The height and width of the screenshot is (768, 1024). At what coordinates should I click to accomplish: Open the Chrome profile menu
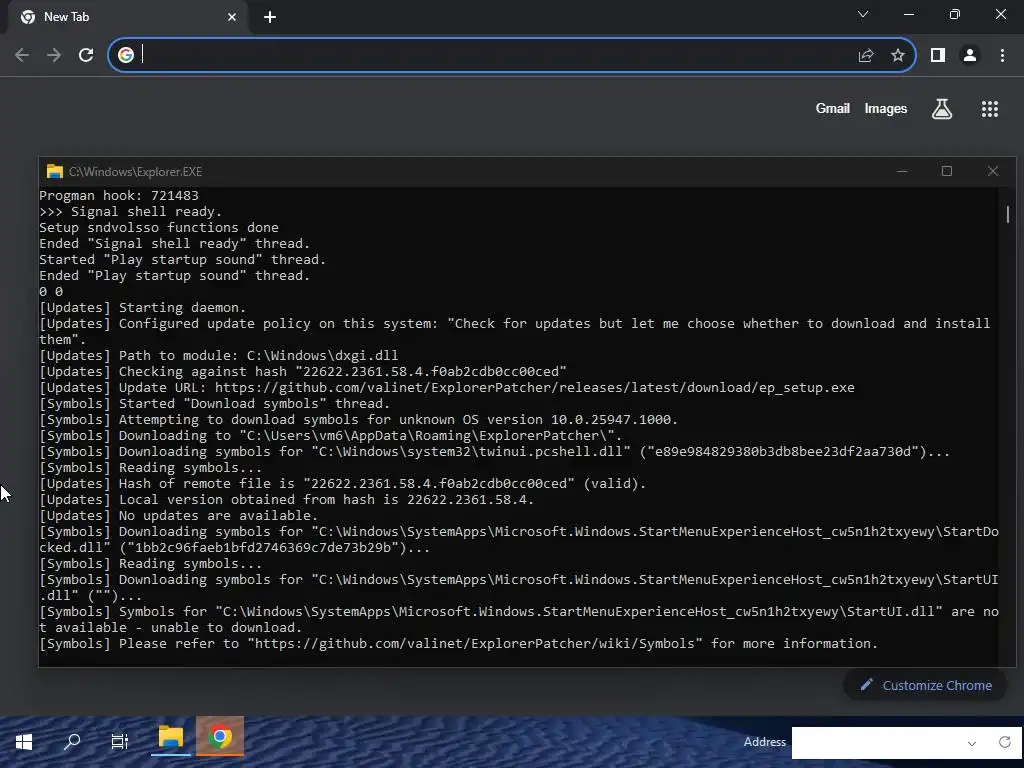click(x=970, y=56)
